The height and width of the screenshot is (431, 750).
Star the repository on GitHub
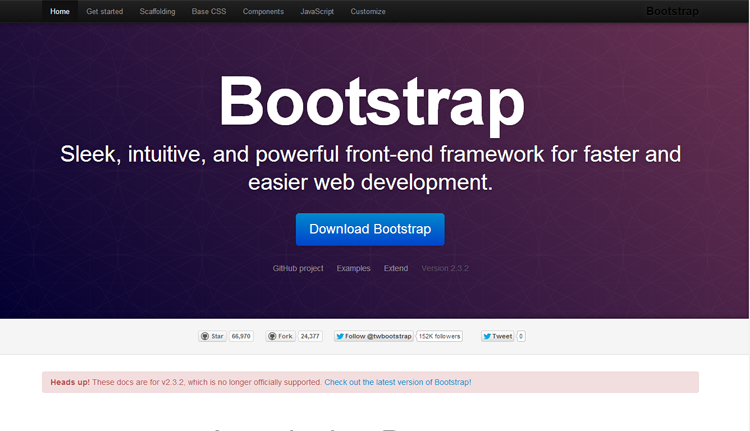click(212, 336)
